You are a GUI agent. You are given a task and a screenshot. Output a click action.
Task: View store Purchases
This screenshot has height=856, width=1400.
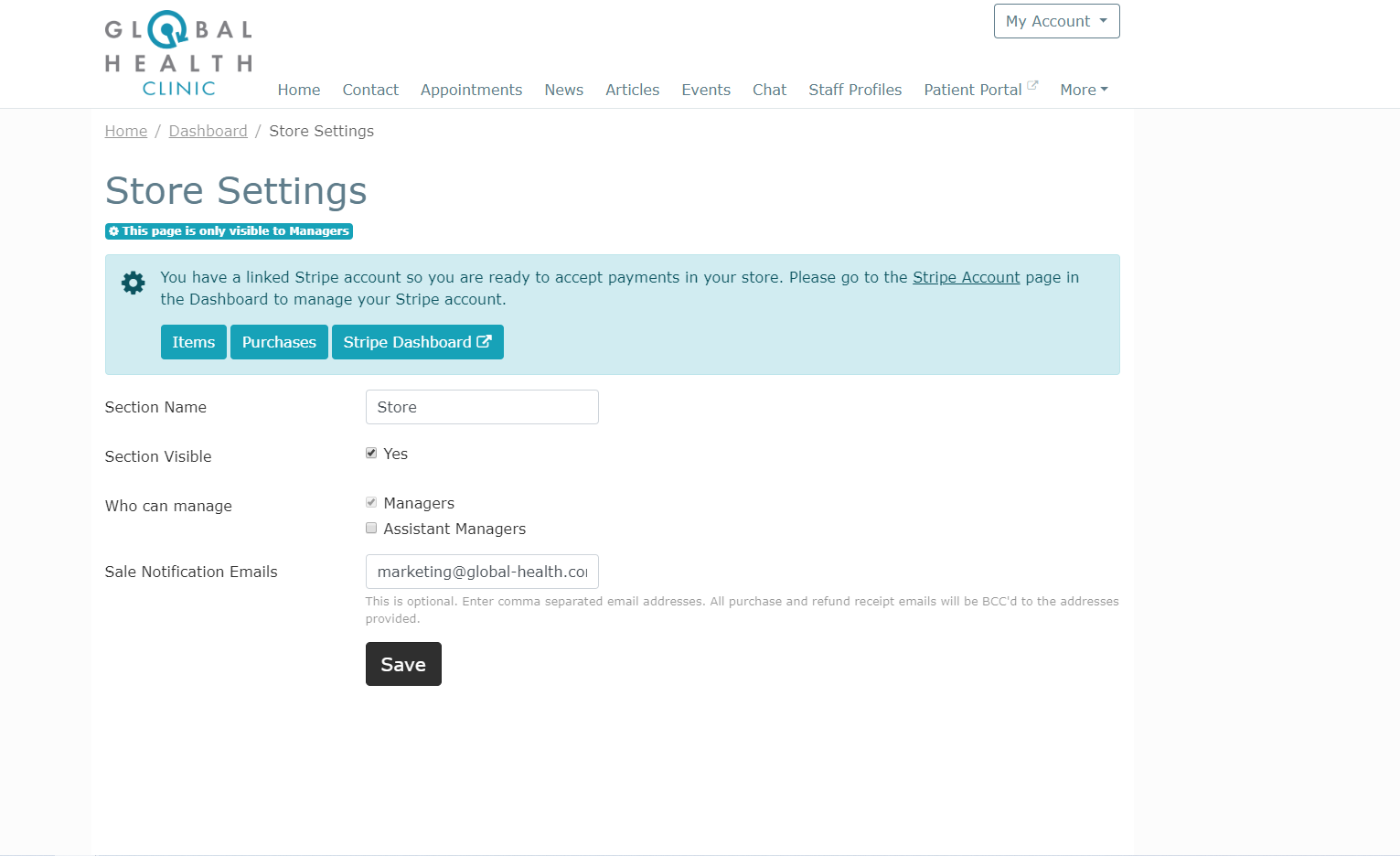pyautogui.click(x=279, y=342)
